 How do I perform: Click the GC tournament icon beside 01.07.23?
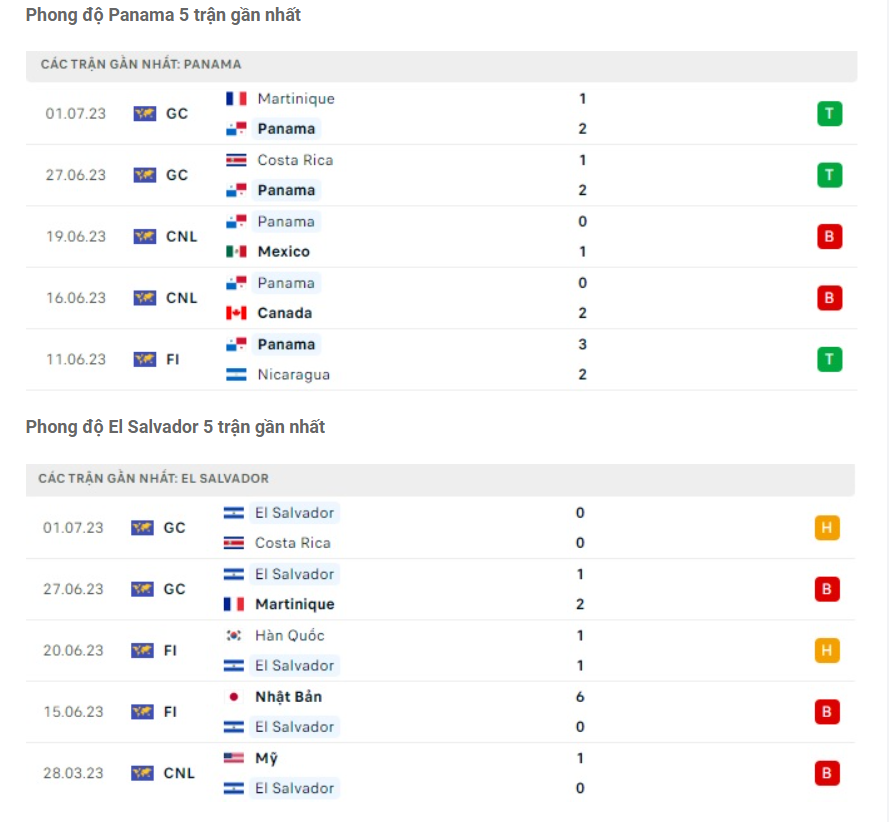pyautogui.click(x=144, y=114)
